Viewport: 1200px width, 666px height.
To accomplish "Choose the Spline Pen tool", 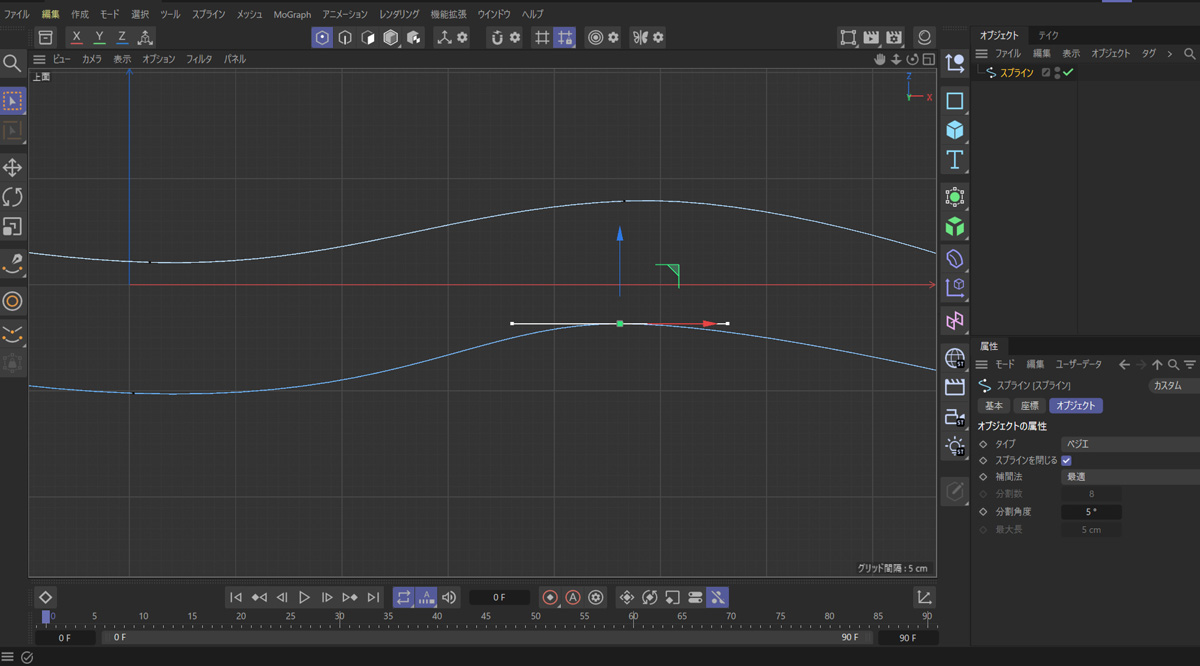I will pos(13,265).
